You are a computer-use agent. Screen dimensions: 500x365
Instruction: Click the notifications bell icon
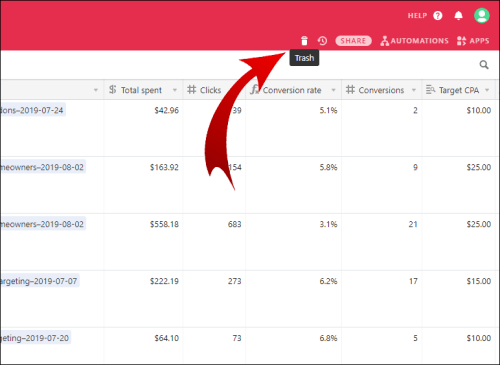[459, 16]
